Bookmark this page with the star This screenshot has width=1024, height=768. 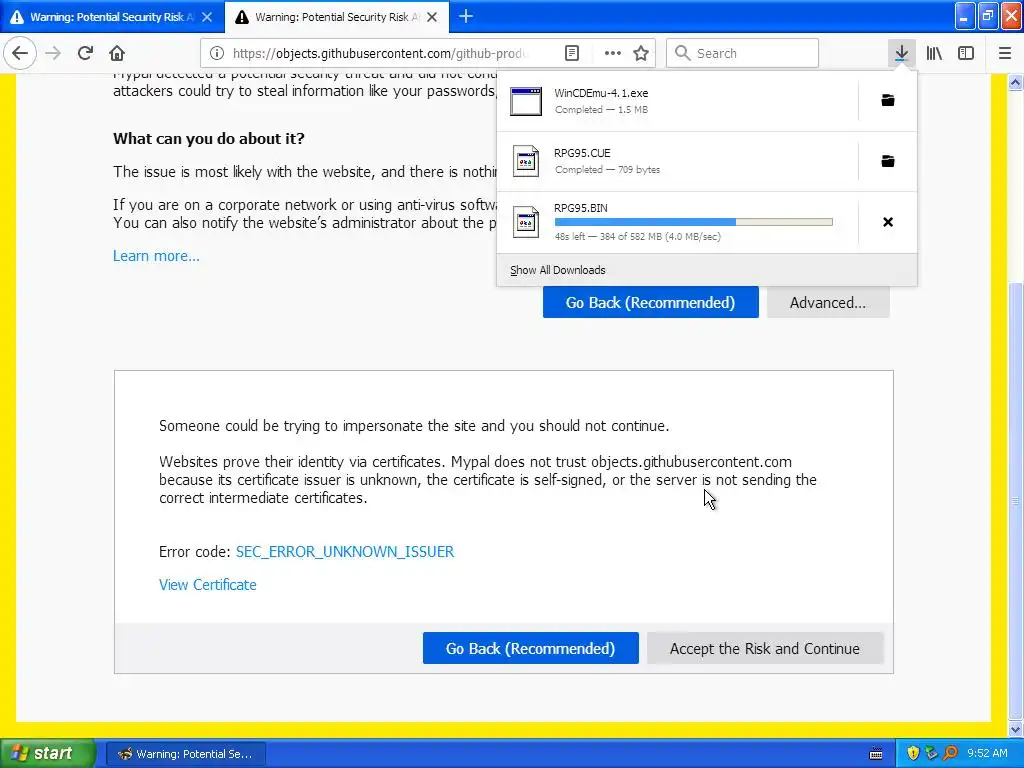point(641,54)
